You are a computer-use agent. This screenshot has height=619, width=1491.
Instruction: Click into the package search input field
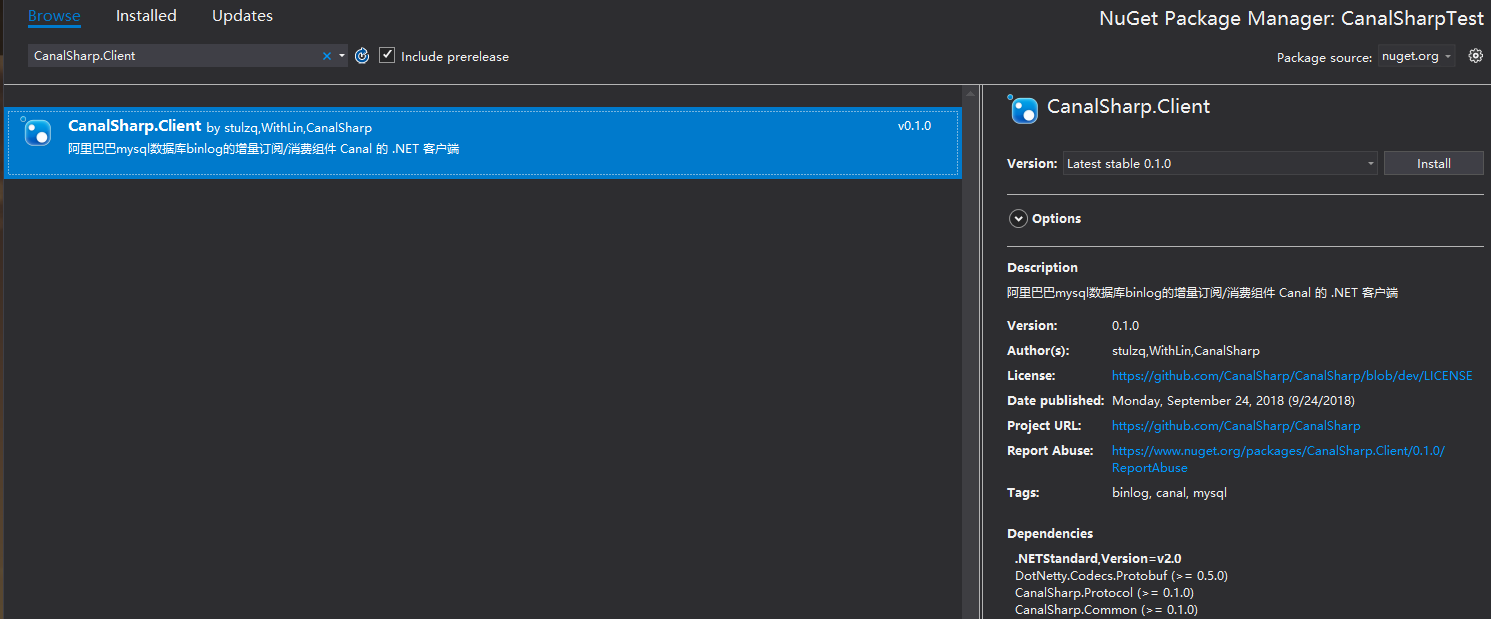pos(170,56)
